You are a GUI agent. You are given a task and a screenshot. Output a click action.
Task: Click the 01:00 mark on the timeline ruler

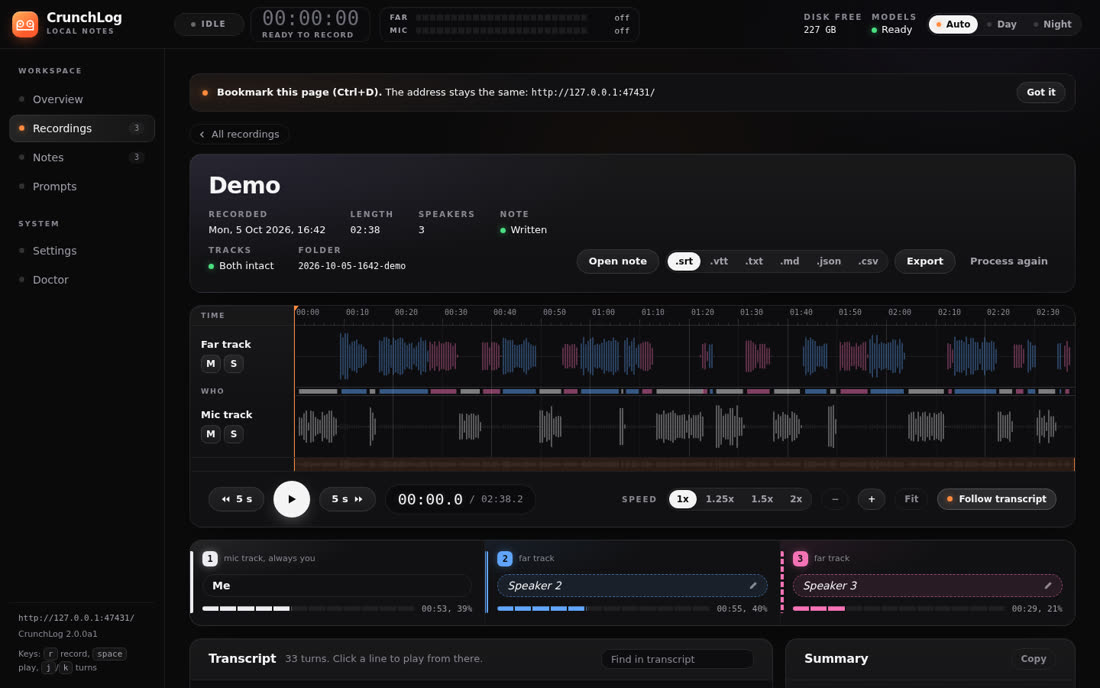603,312
